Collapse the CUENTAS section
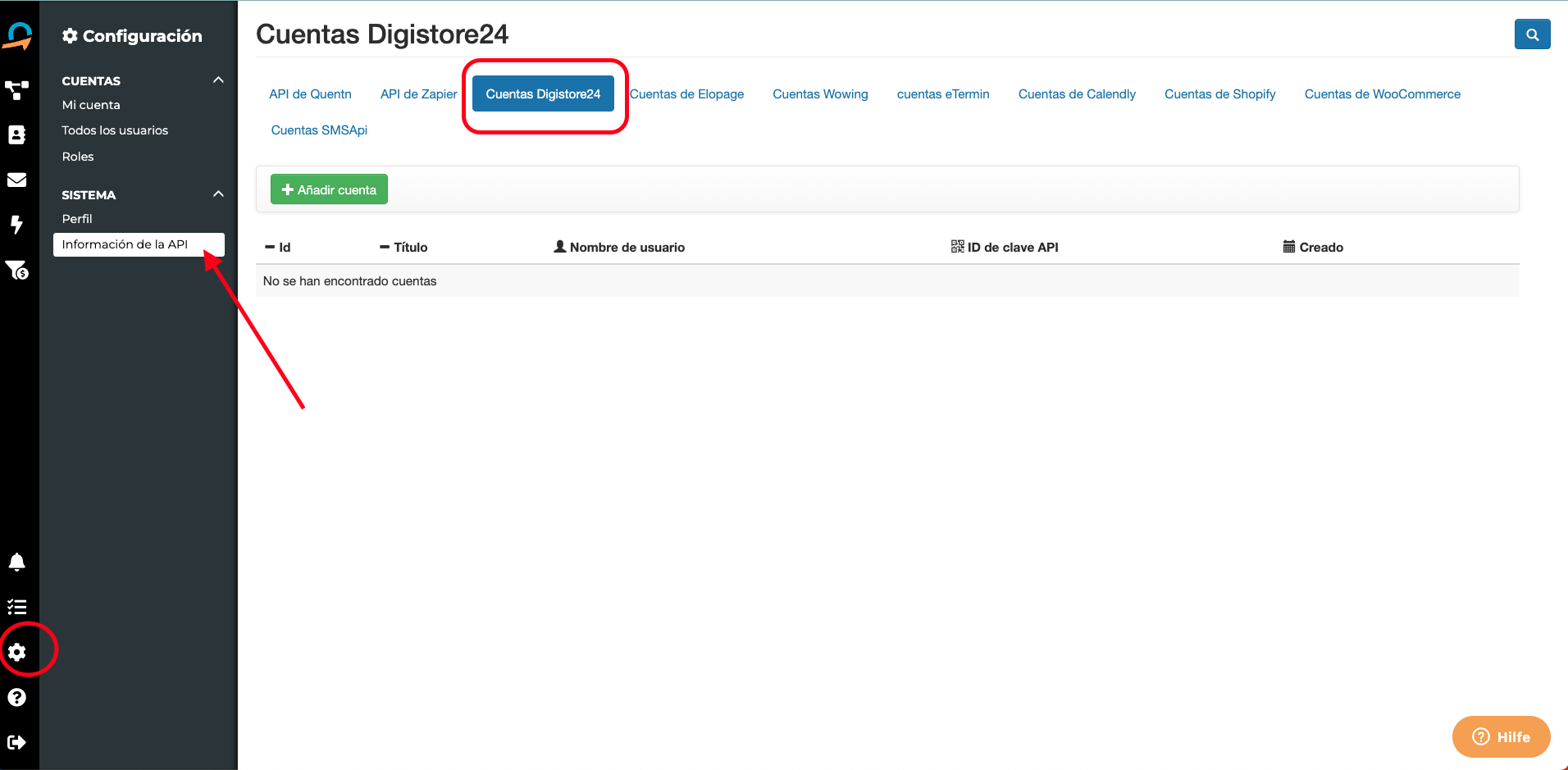The image size is (1568, 770). coord(218,80)
